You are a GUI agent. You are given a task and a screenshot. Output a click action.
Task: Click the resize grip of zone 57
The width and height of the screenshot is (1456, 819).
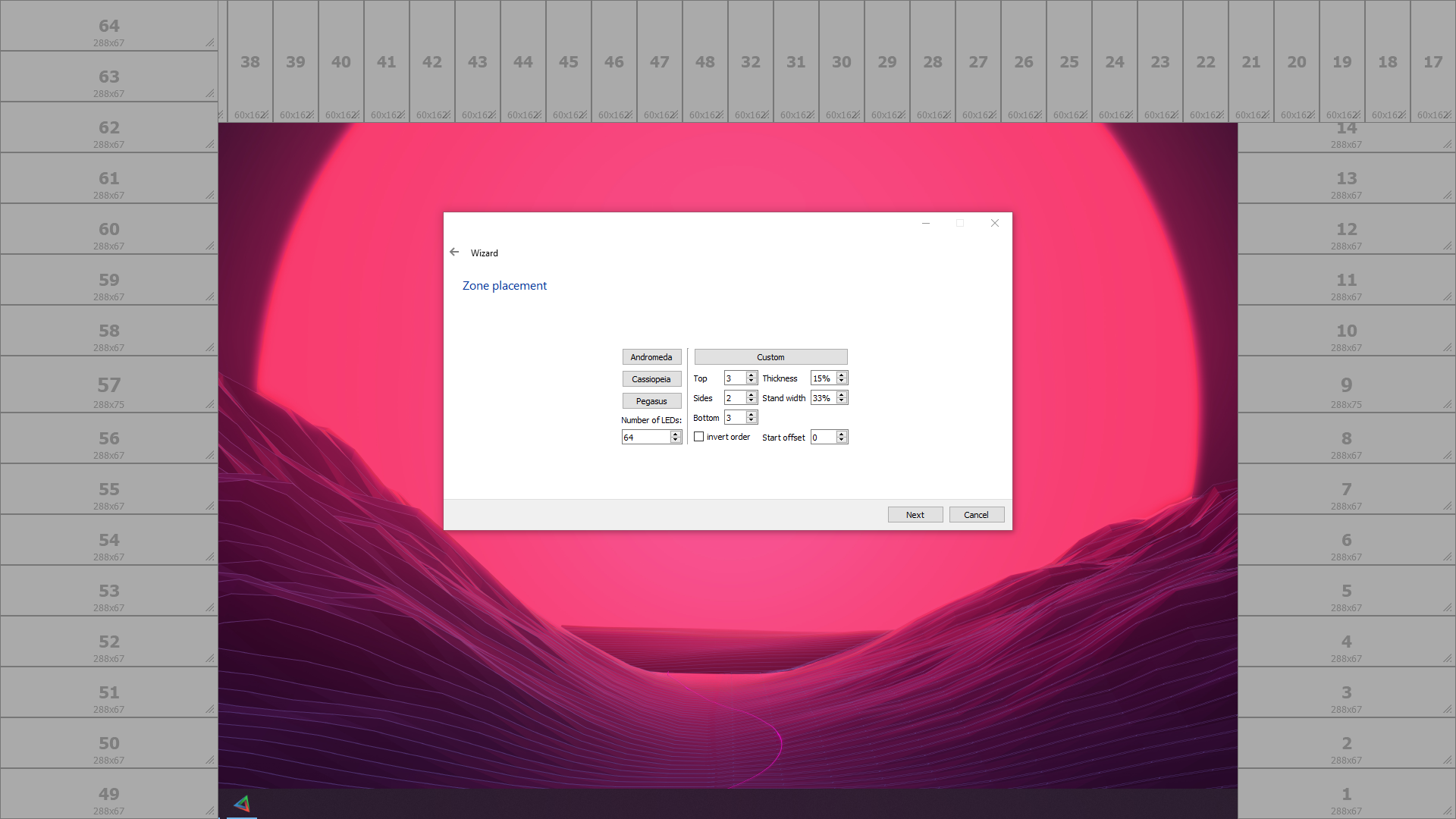(x=211, y=405)
